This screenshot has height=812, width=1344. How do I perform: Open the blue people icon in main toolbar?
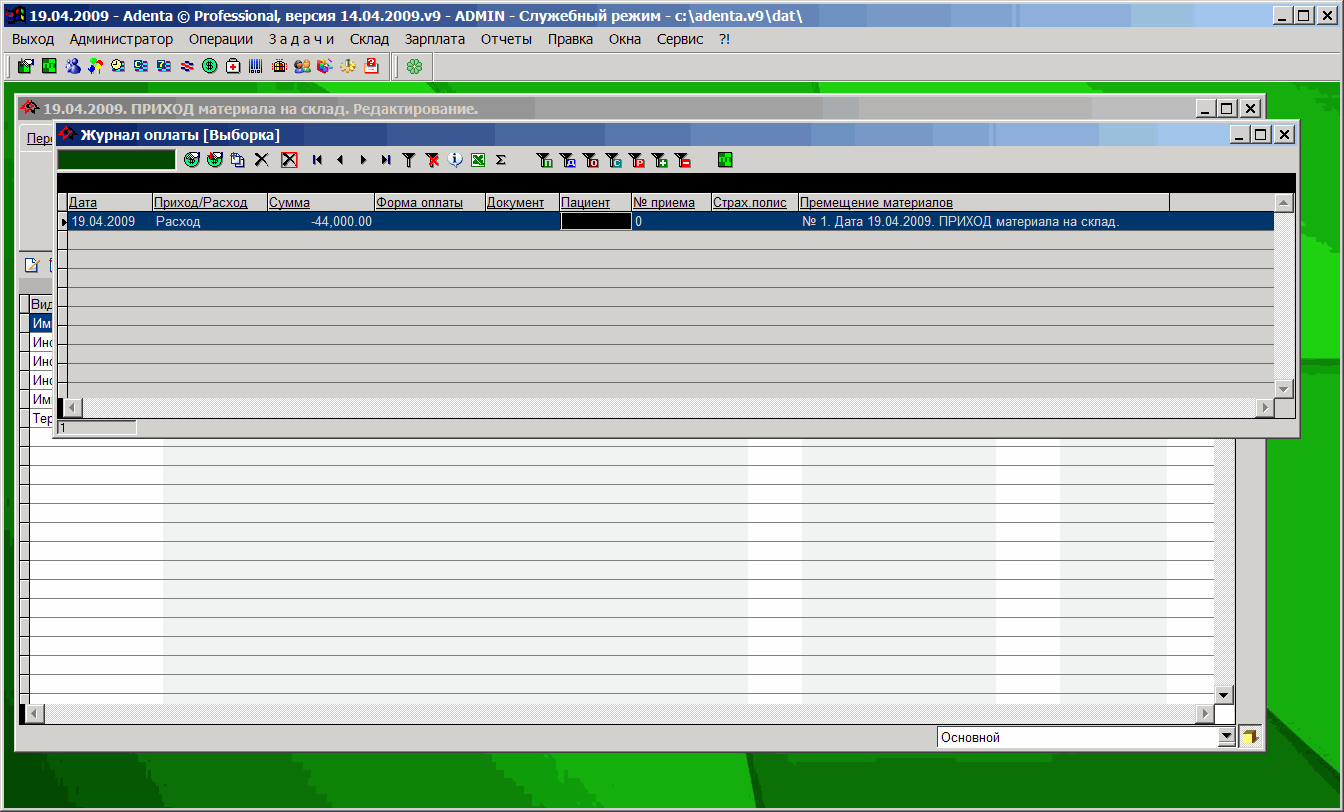(x=73, y=66)
